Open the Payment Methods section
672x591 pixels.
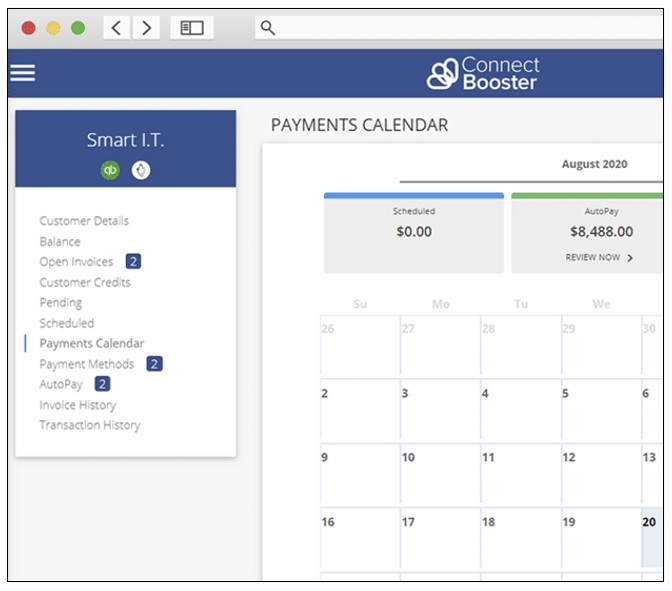pos(86,364)
